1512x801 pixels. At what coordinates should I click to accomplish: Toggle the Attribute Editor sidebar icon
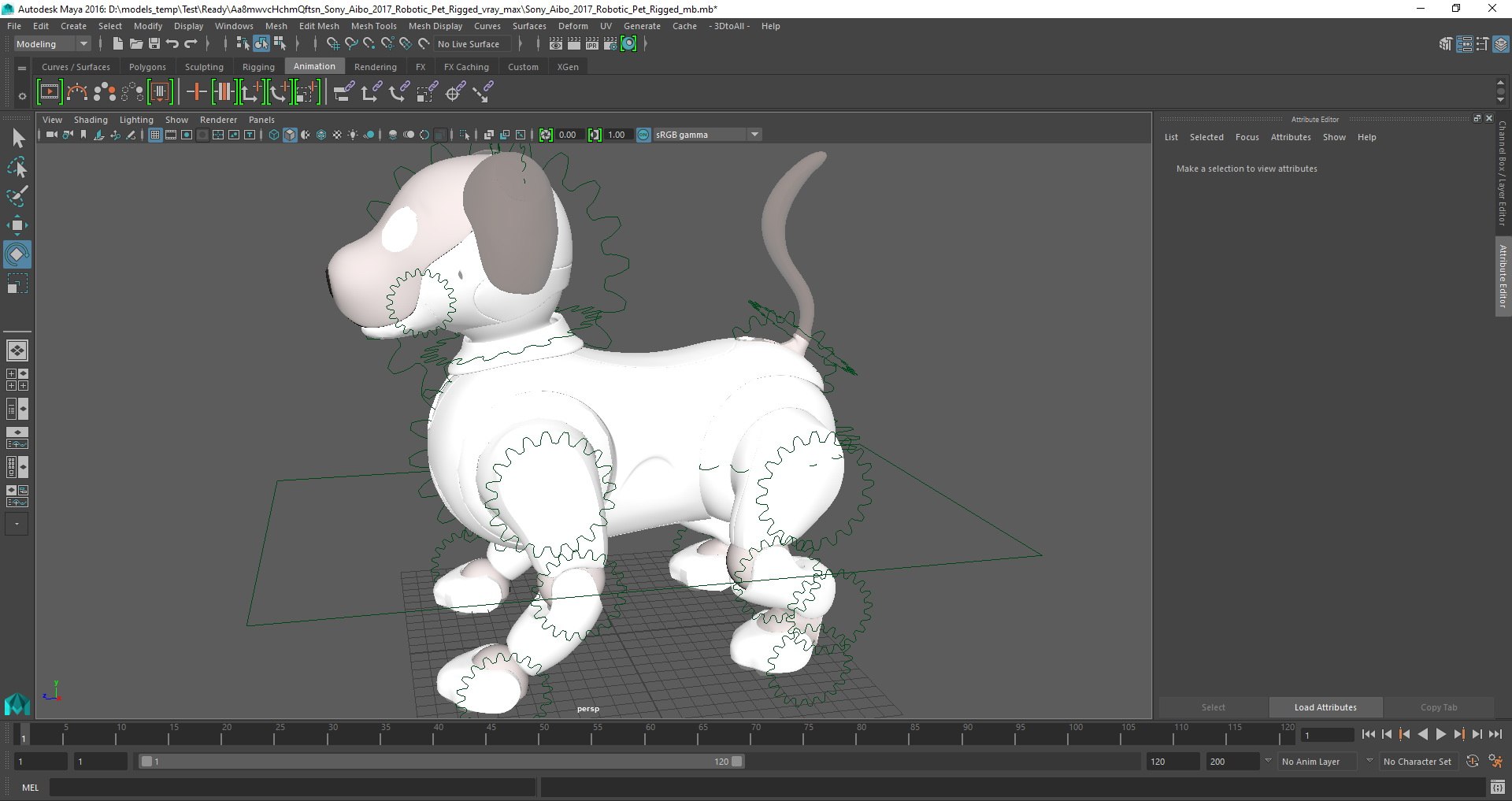click(1464, 44)
